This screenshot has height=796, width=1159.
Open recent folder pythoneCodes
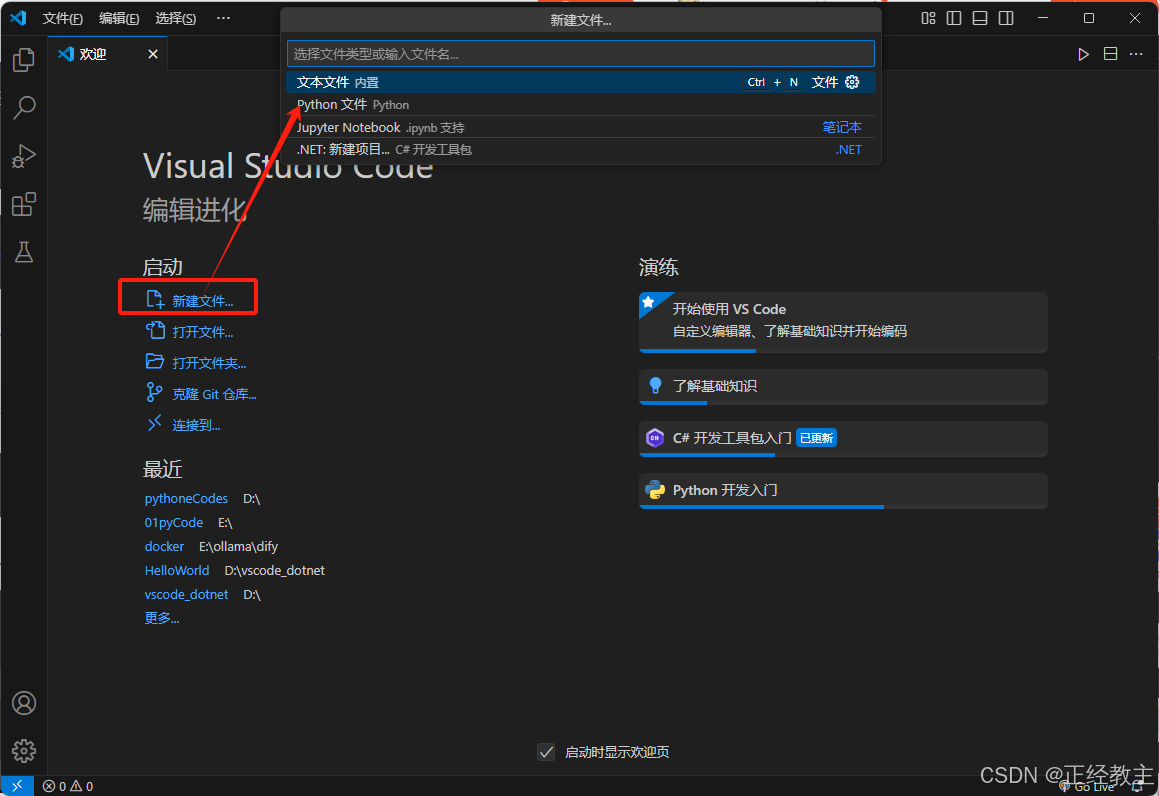coord(186,499)
